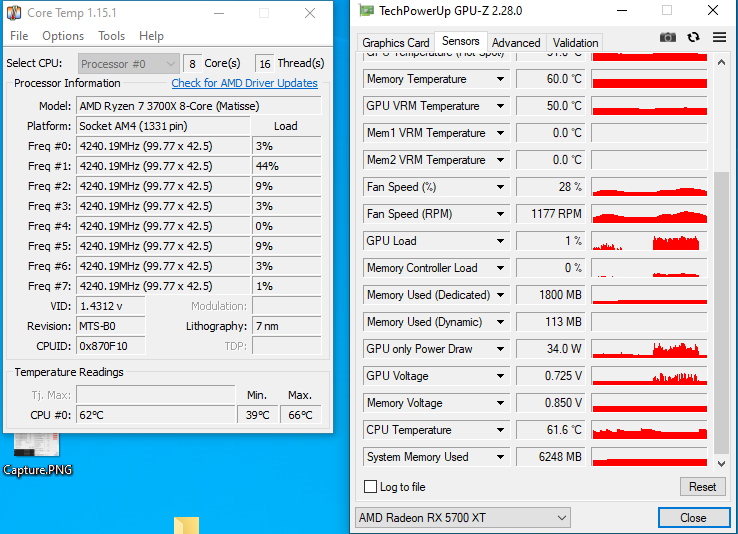Viewport: 738px width, 534px height.
Task: Open the Core Temp Help menu
Action: click(151, 36)
